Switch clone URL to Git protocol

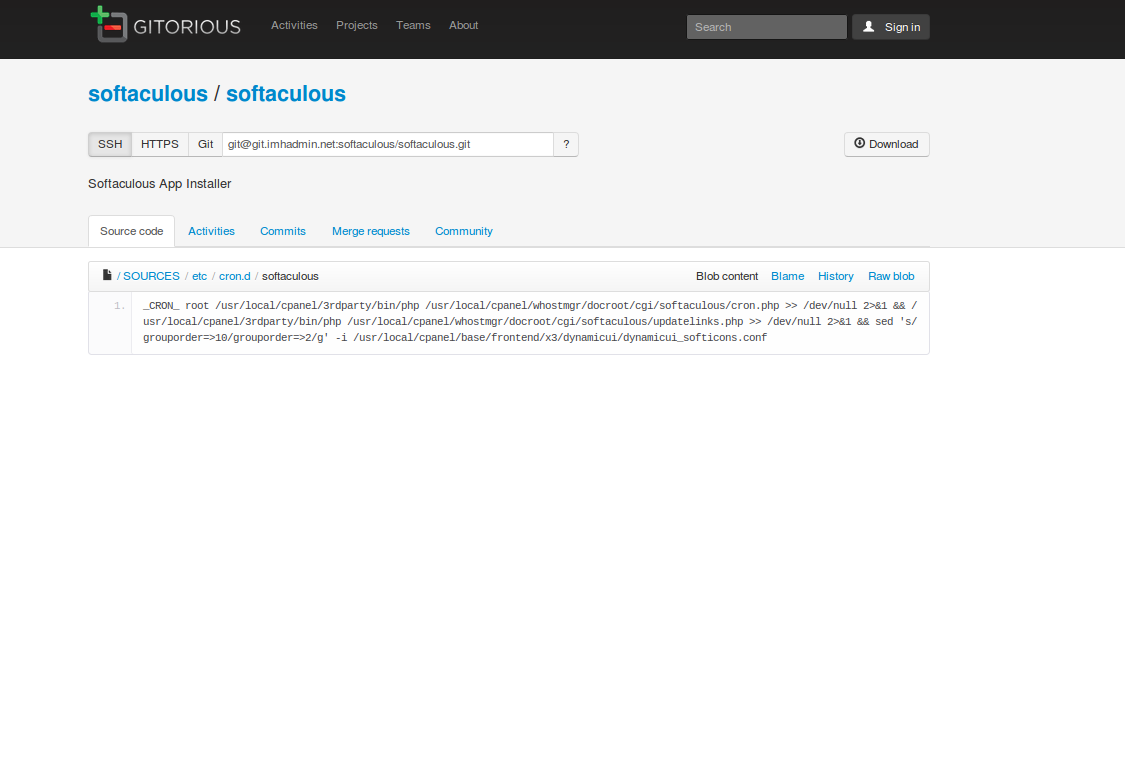point(205,144)
